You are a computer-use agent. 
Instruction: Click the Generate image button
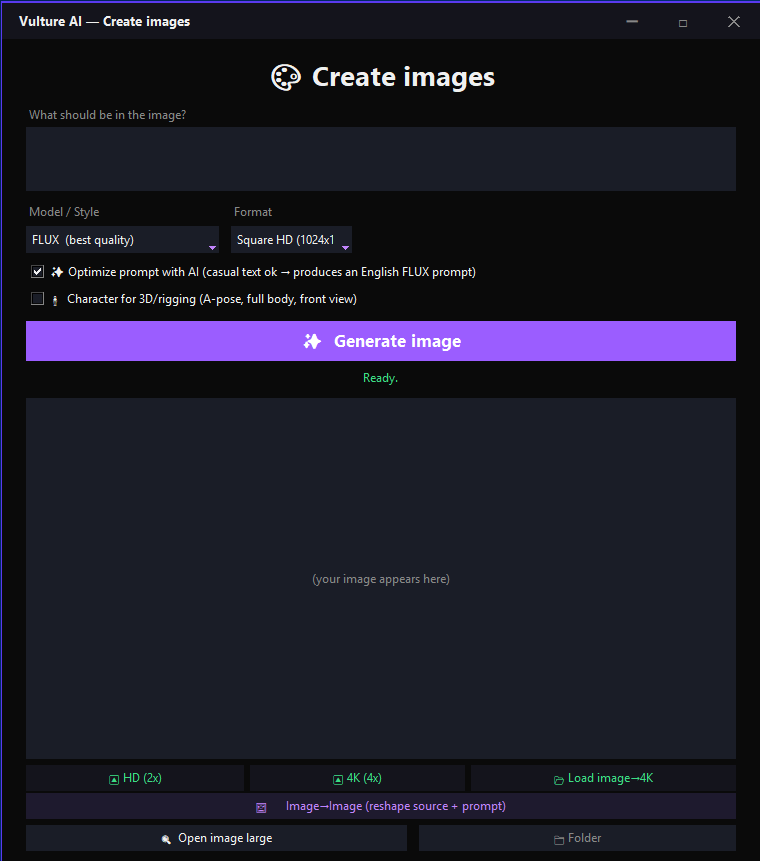point(381,341)
